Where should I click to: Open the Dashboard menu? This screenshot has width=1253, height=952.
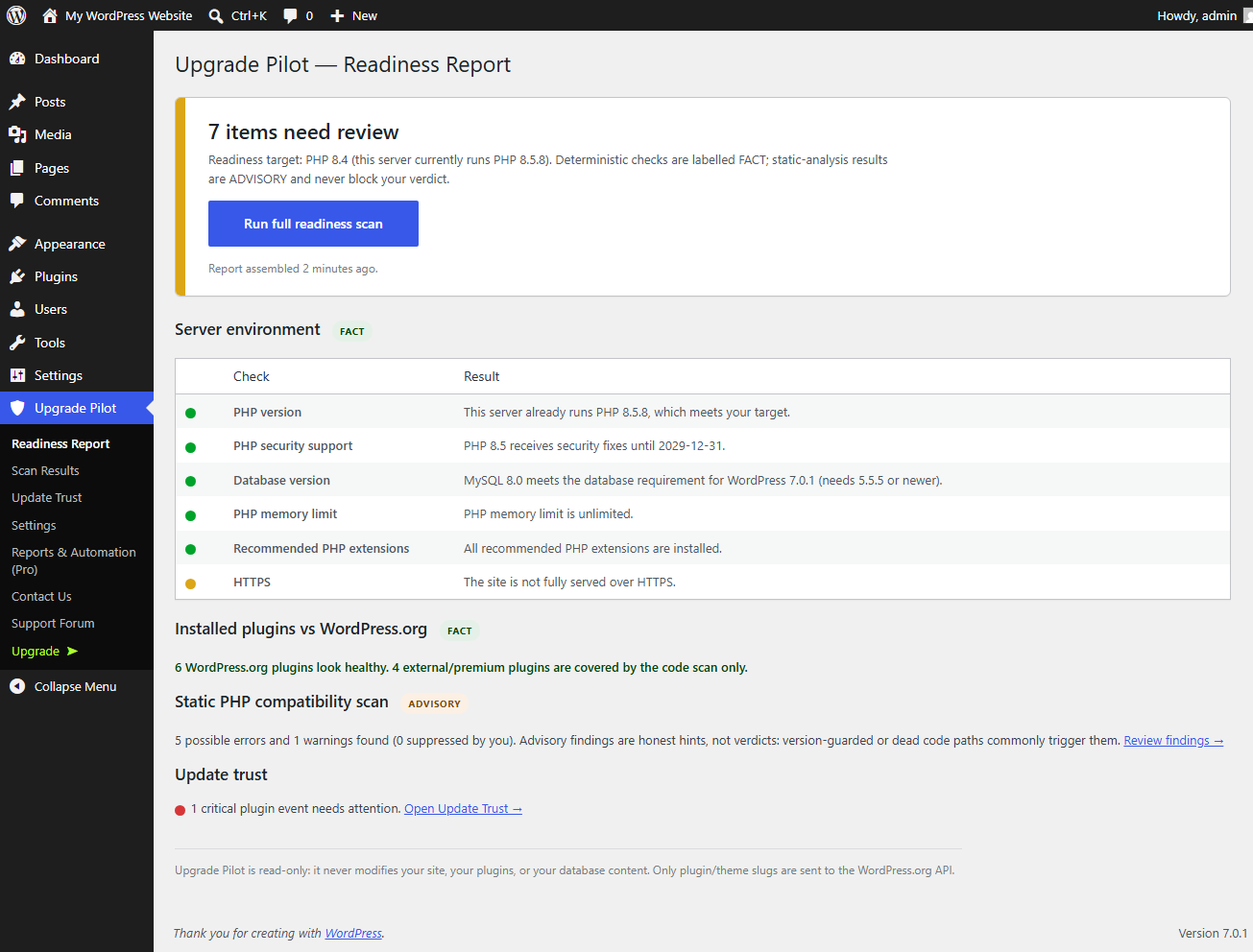(x=77, y=59)
